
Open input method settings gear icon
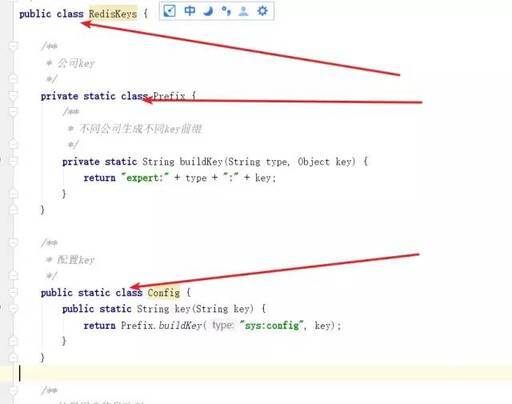point(262,11)
